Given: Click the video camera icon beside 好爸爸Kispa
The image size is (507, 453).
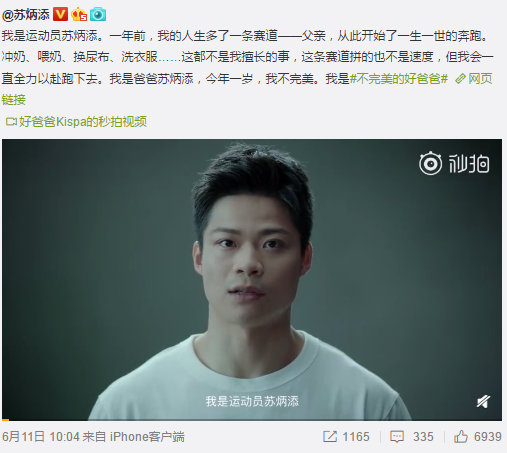Looking at the screenshot, I should (11, 122).
